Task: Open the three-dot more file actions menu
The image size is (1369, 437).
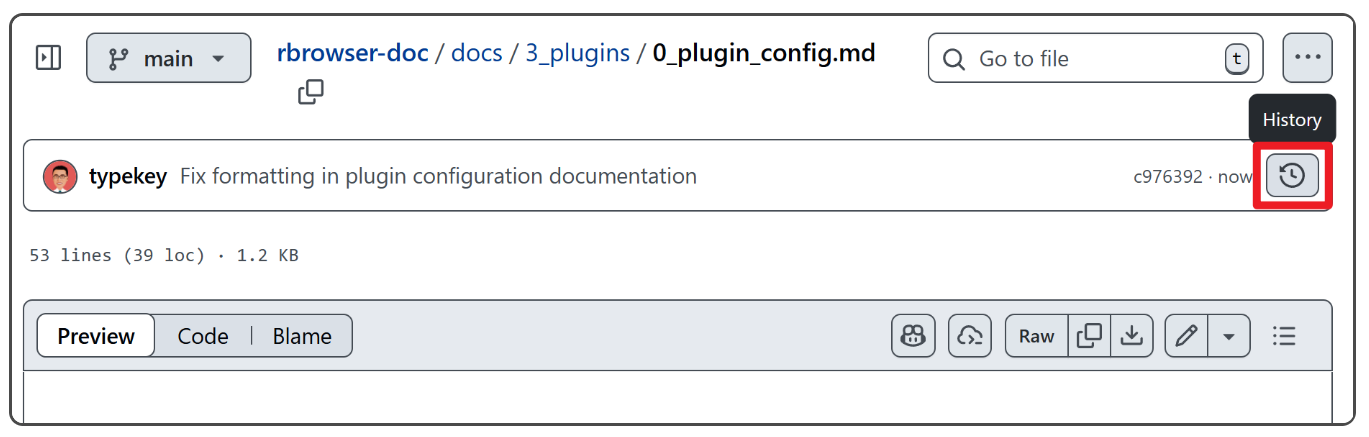Action: coord(1307,58)
